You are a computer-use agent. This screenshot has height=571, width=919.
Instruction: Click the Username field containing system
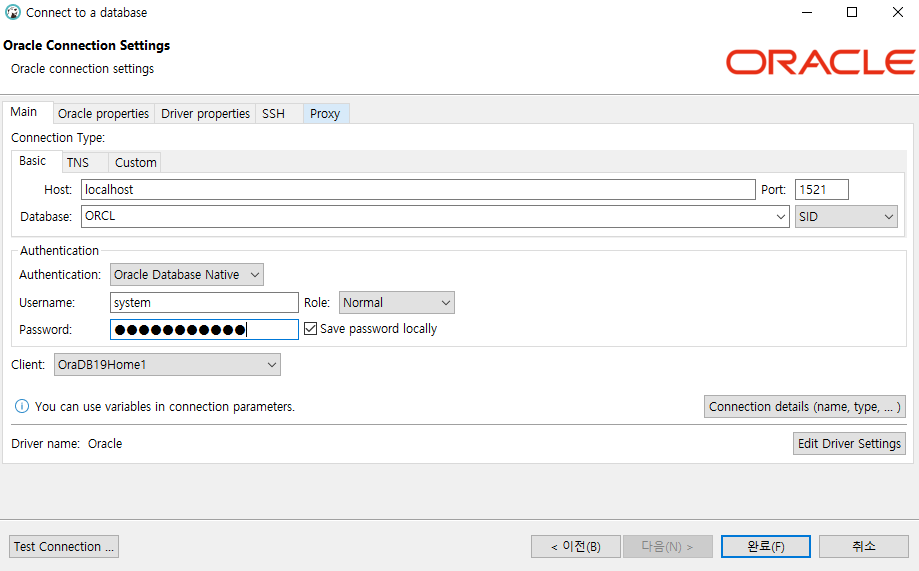pyautogui.click(x=204, y=303)
